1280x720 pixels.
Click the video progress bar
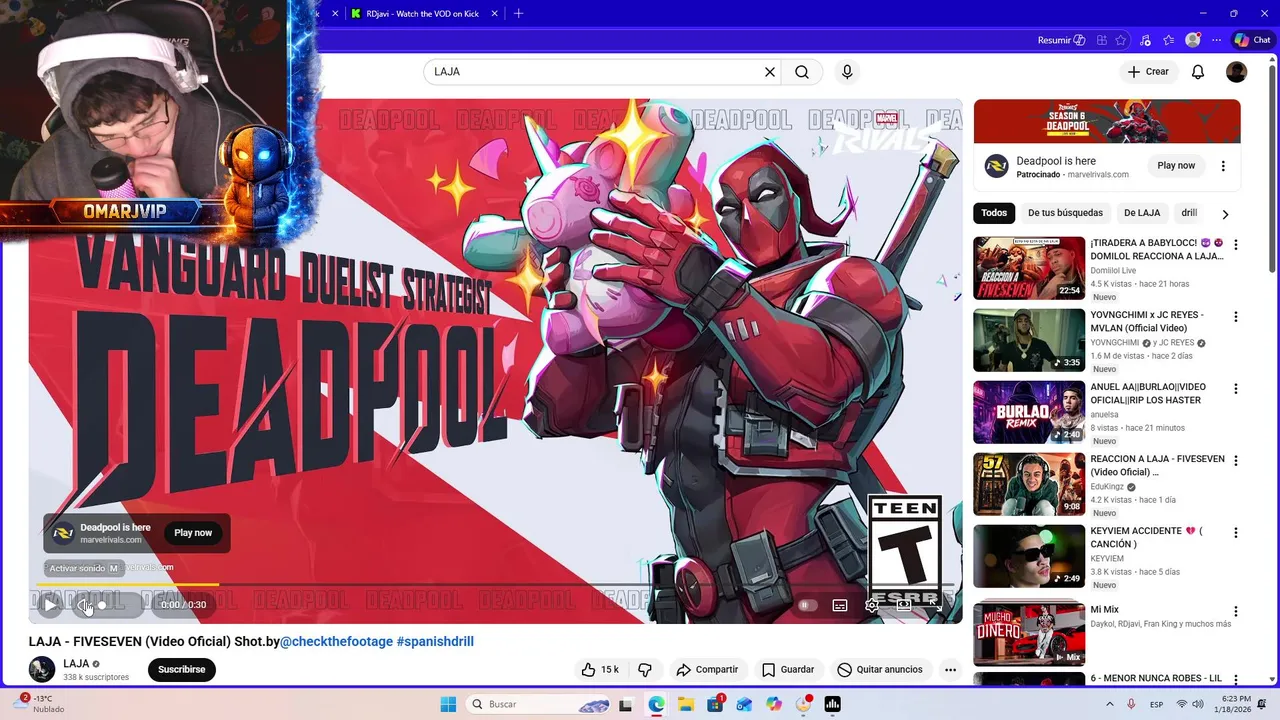tap(495, 584)
